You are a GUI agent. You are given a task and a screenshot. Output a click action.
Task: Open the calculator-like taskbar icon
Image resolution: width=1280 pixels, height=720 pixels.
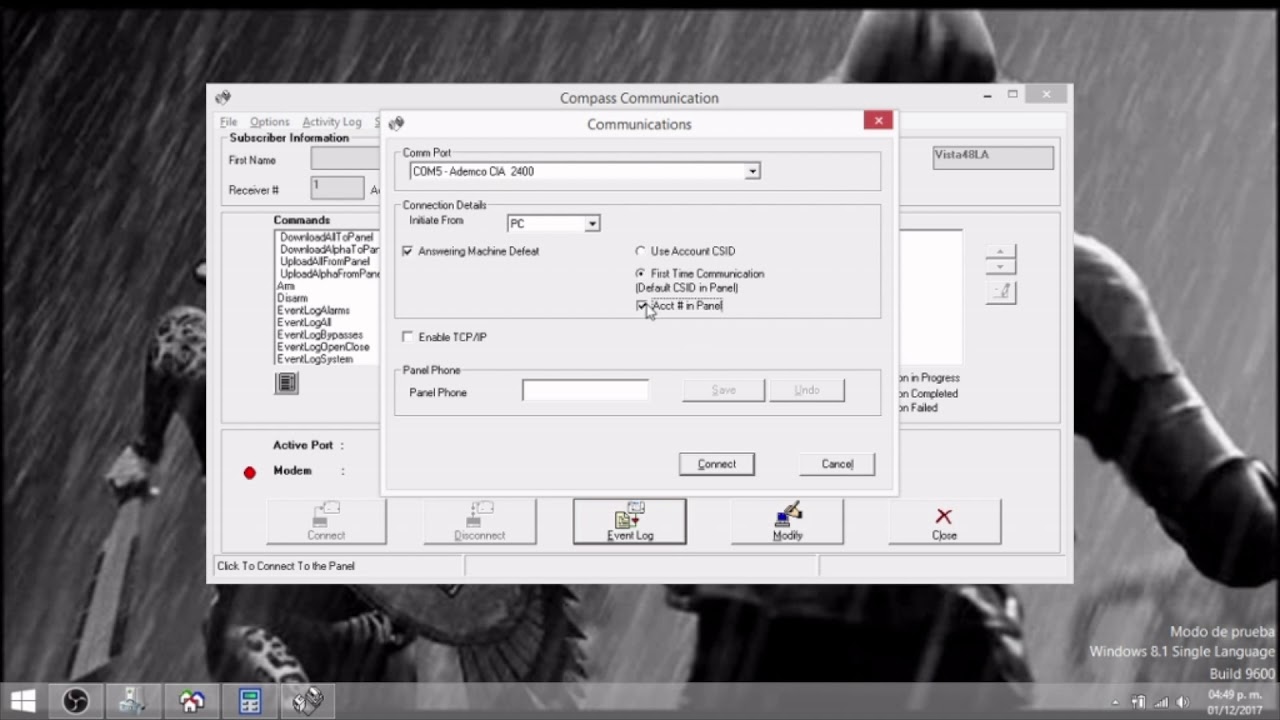click(x=250, y=701)
